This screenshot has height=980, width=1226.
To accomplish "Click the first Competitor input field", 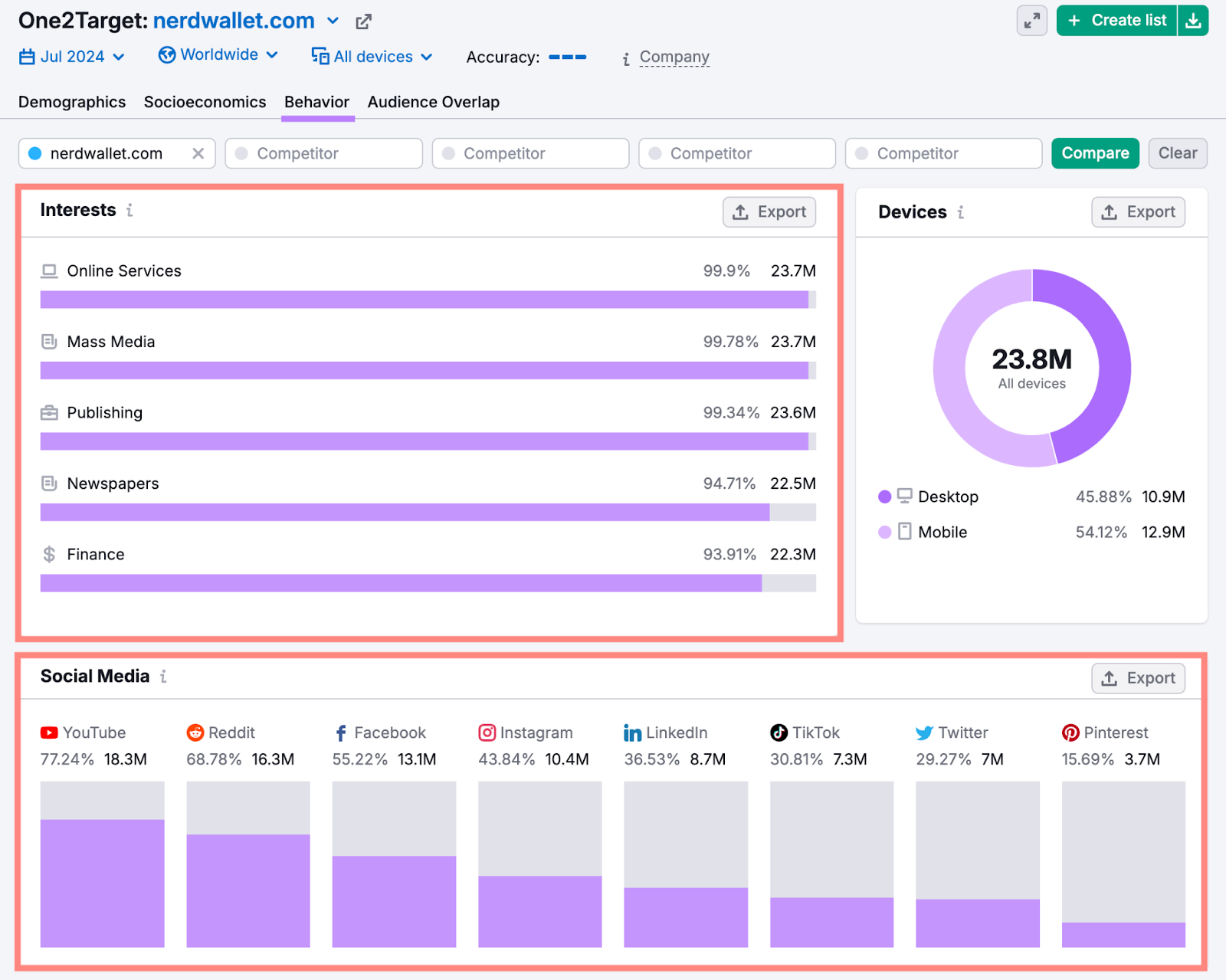I will [x=323, y=152].
